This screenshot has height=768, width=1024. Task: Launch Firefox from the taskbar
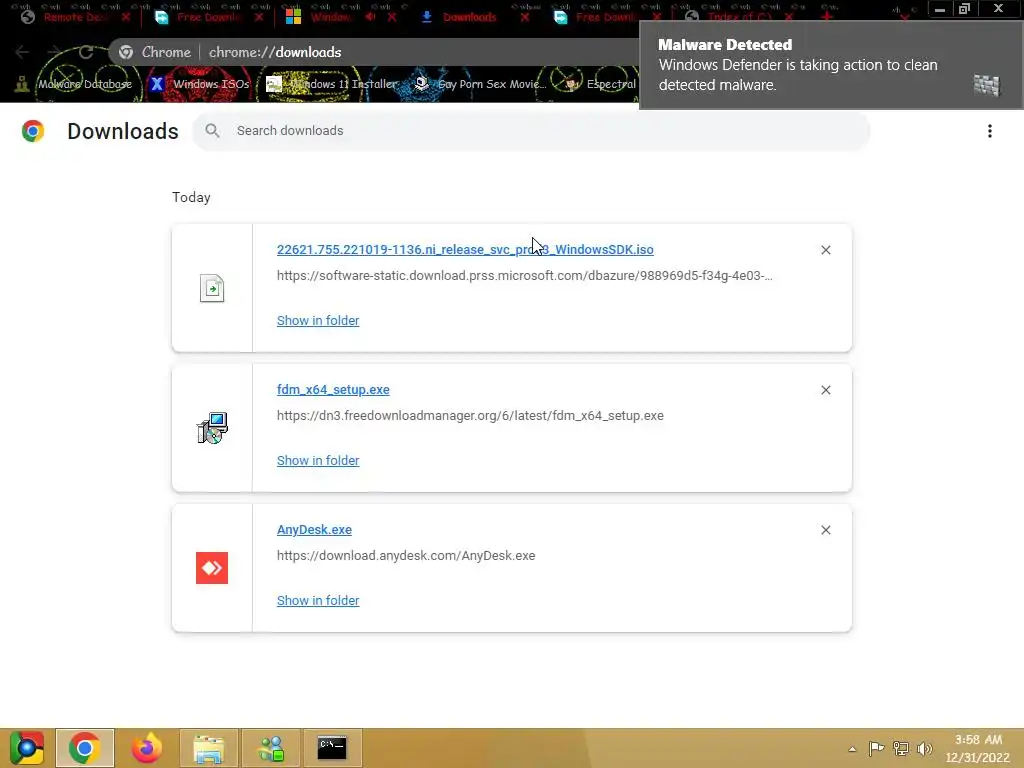click(x=146, y=748)
